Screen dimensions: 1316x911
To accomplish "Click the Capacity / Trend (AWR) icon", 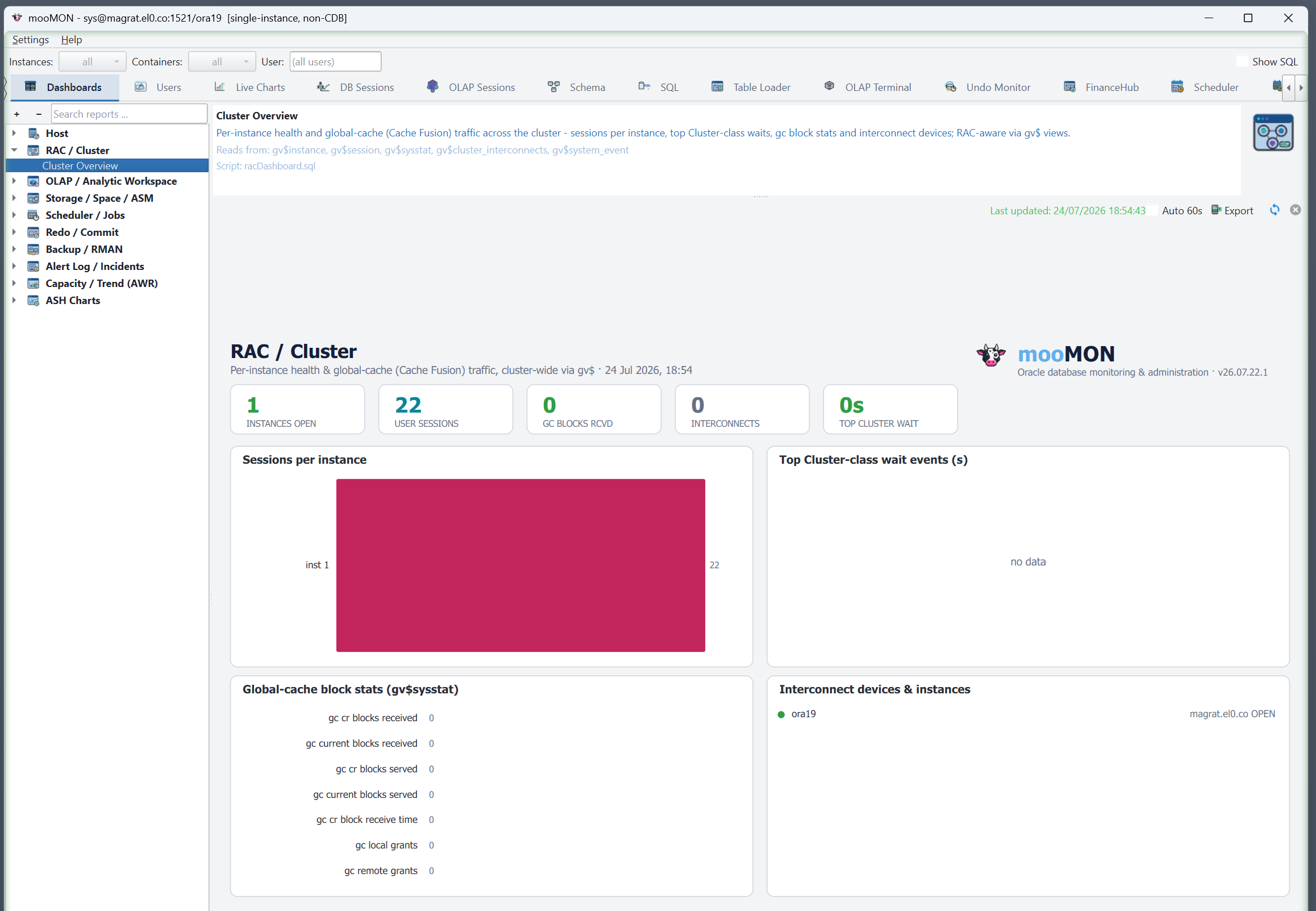I will [x=34, y=284].
